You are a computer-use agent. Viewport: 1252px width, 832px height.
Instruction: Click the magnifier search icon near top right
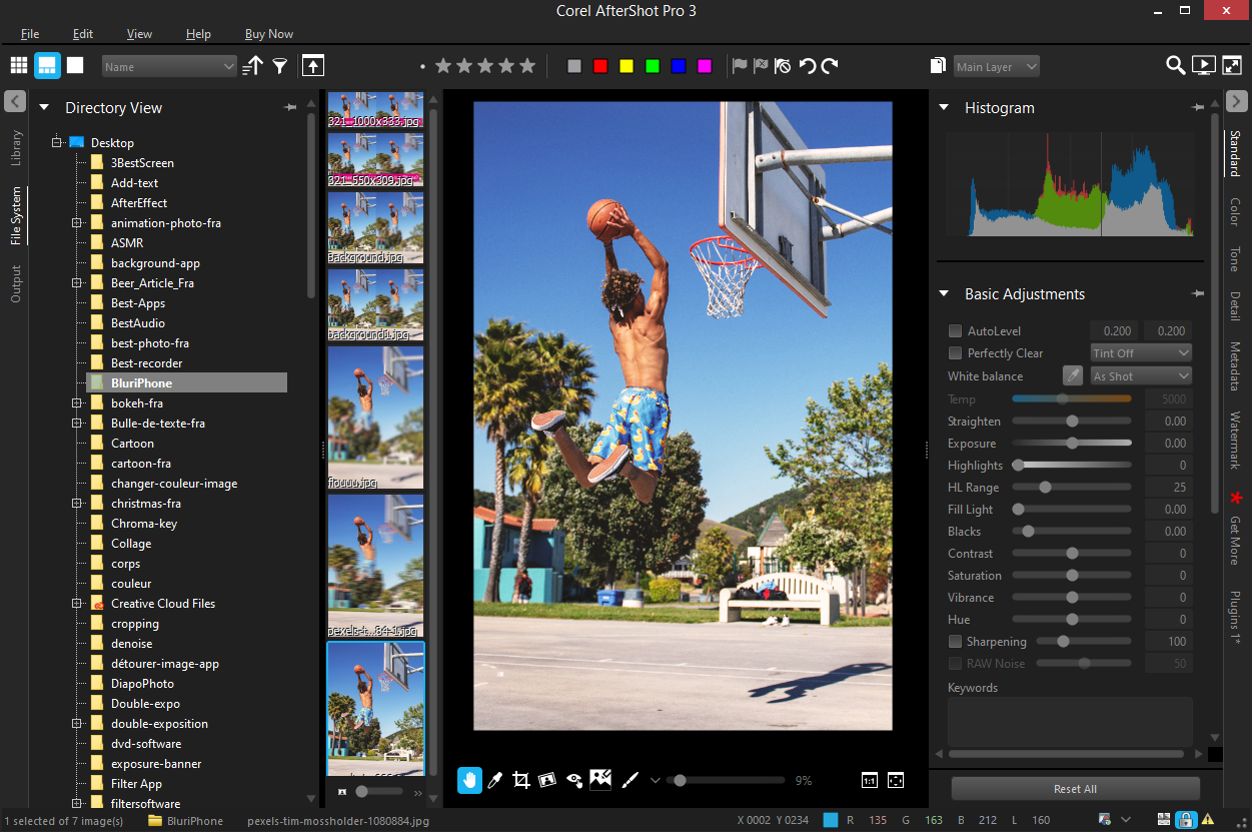tap(1175, 65)
